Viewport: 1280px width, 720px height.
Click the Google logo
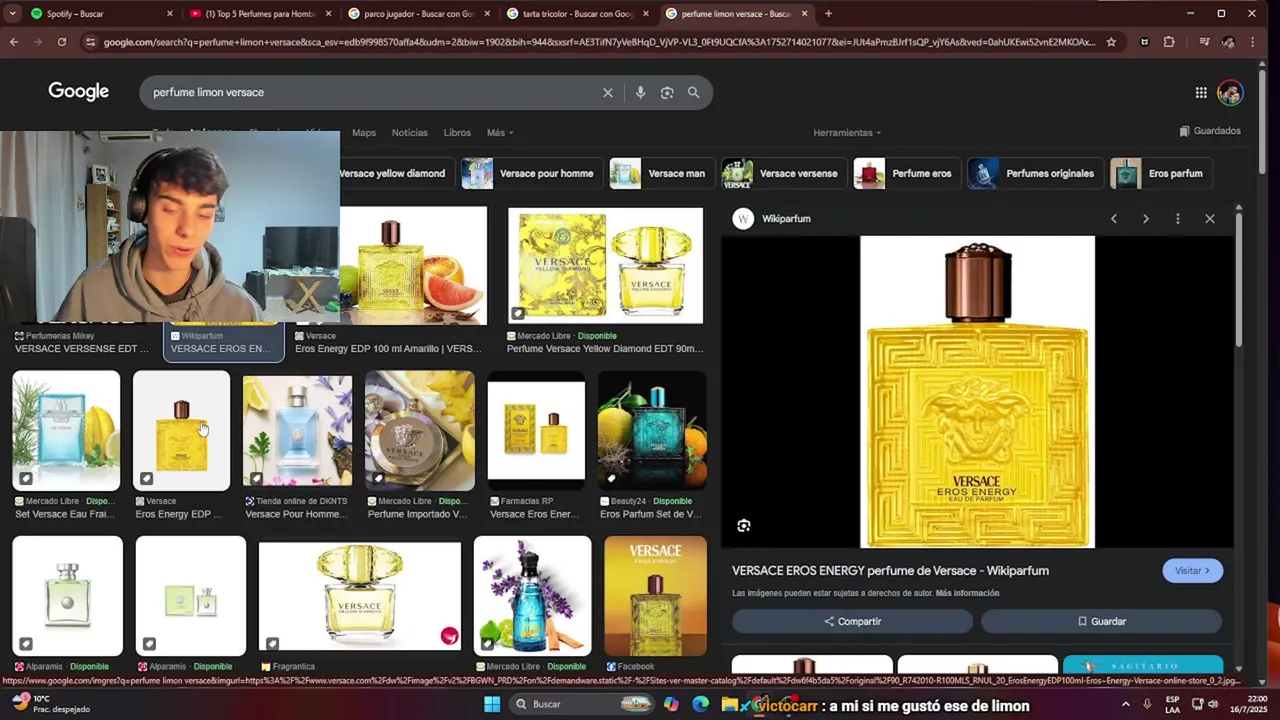click(x=78, y=91)
